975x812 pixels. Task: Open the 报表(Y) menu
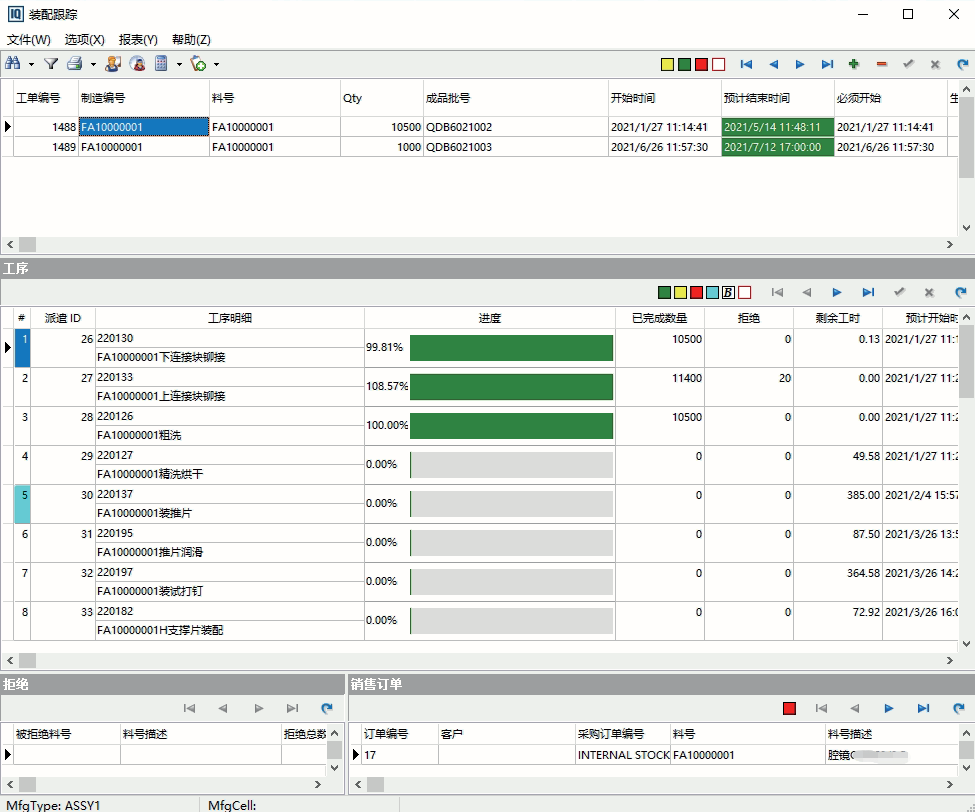click(138, 40)
